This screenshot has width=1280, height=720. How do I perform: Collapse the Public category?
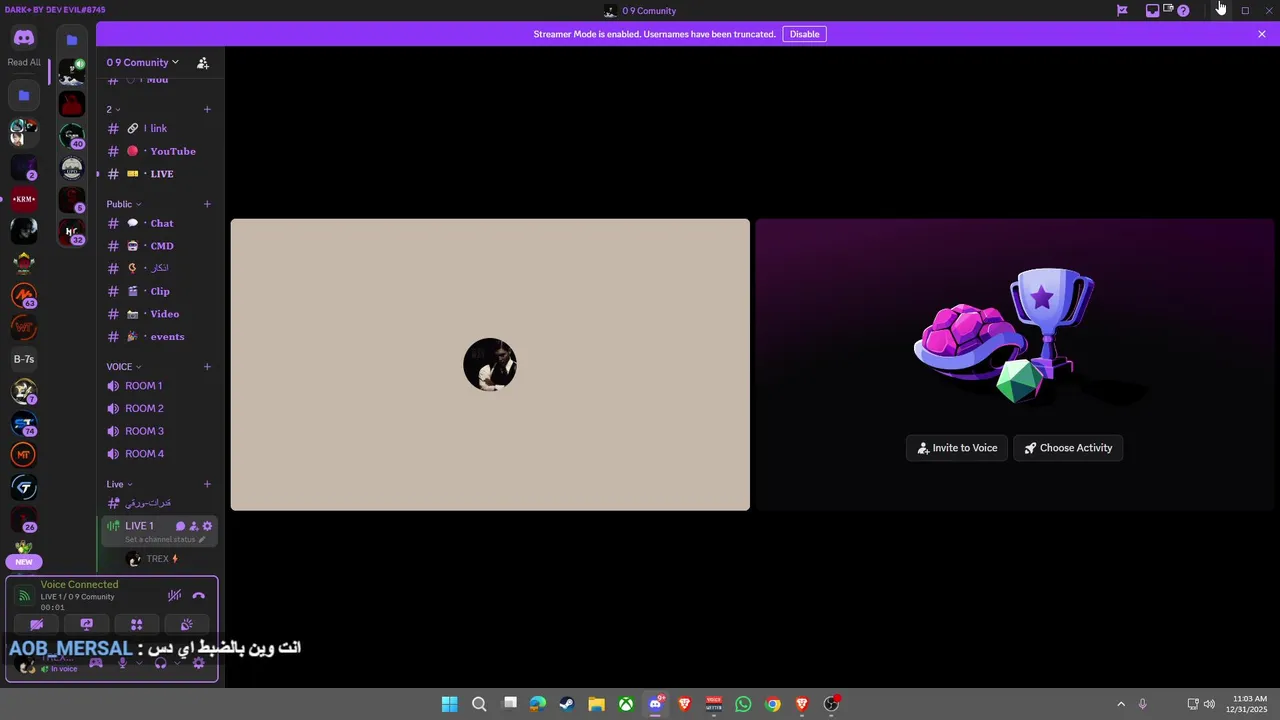click(124, 204)
